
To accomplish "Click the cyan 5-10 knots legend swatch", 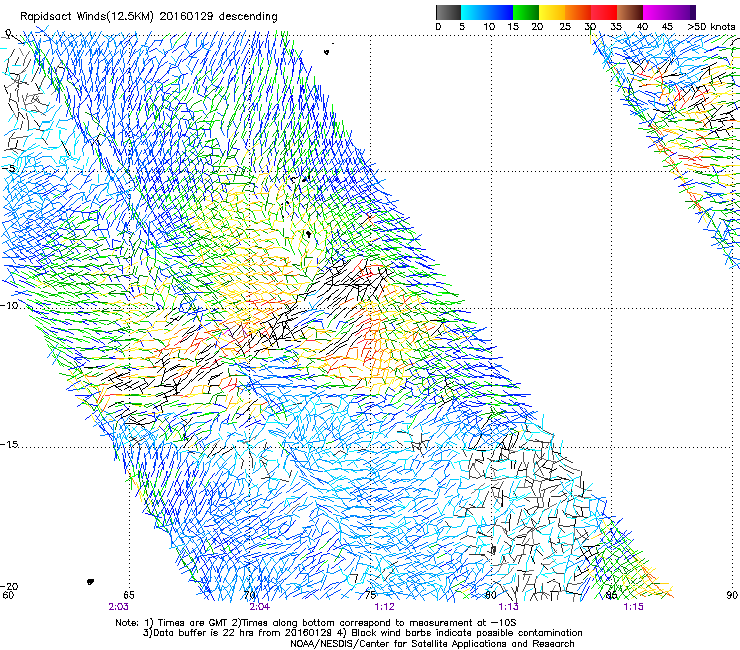I will pyautogui.click(x=474, y=12).
